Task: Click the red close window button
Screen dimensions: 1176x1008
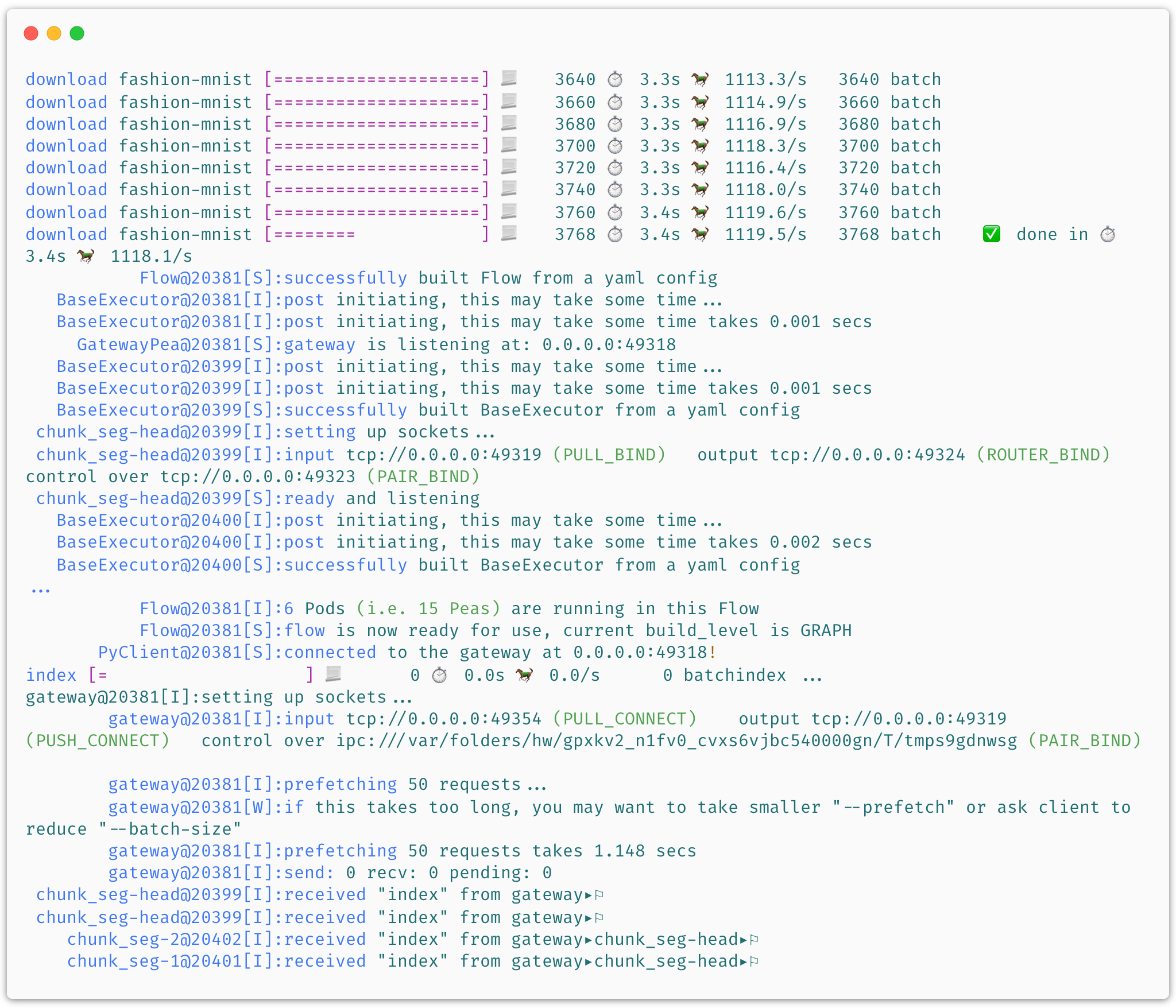Action: [x=31, y=33]
